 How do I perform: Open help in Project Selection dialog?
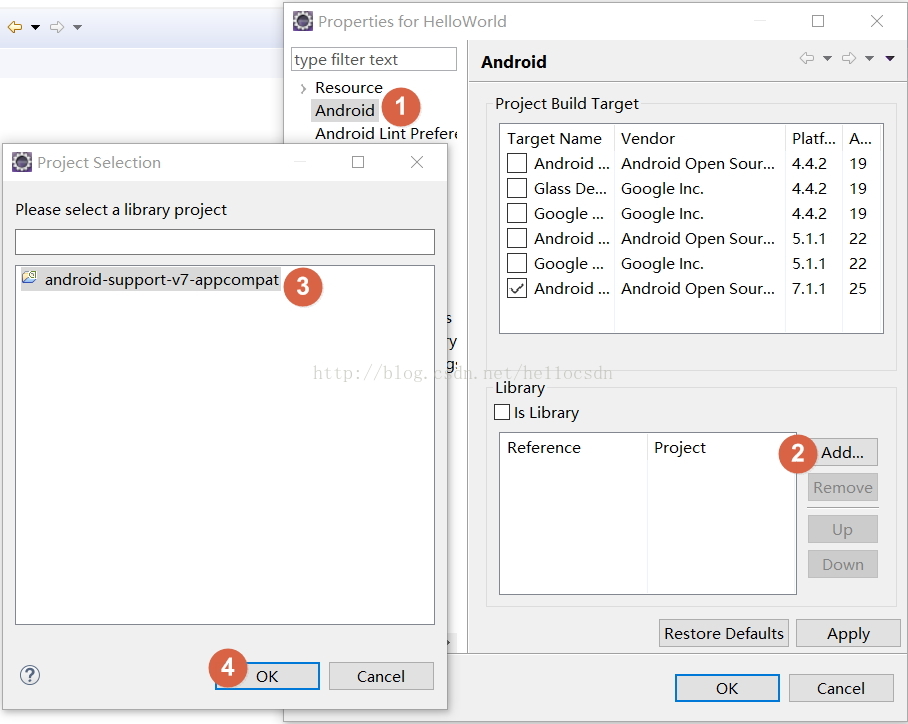click(30, 675)
